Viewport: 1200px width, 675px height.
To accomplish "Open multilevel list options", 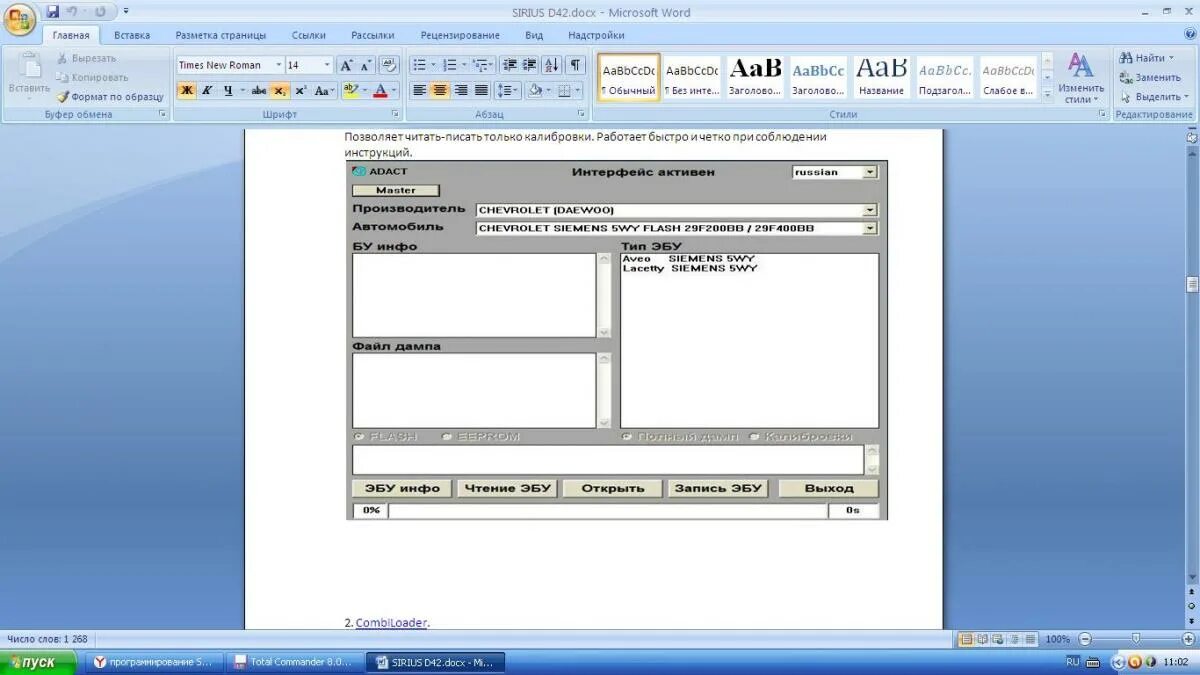I will [482, 65].
